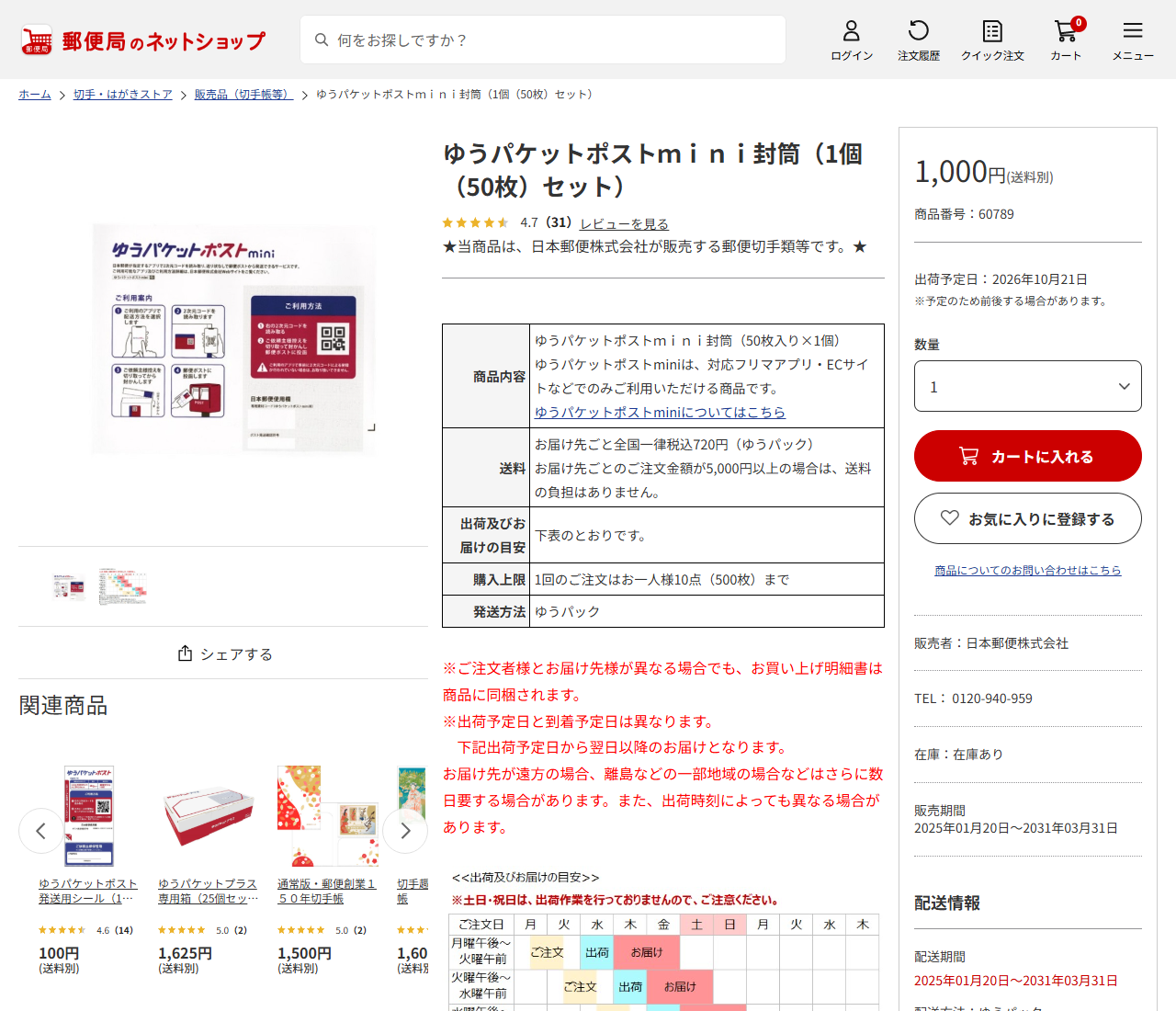Screen dimensions: 1176x1011
Task: Select the second thumbnail with delivery chart
Action: (123, 586)
